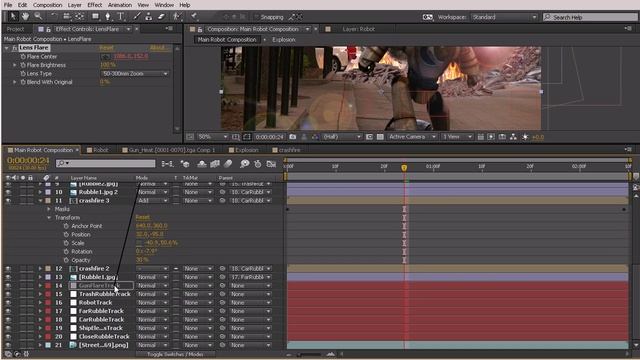Open the Effect menu

point(94,5)
